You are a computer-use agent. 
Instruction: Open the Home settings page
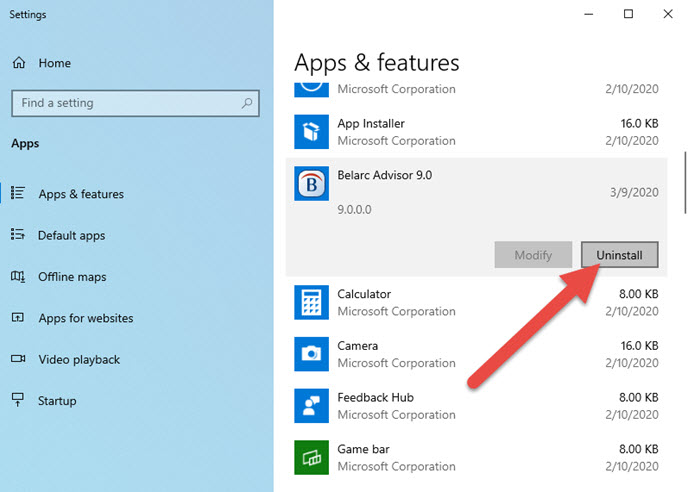coord(54,63)
